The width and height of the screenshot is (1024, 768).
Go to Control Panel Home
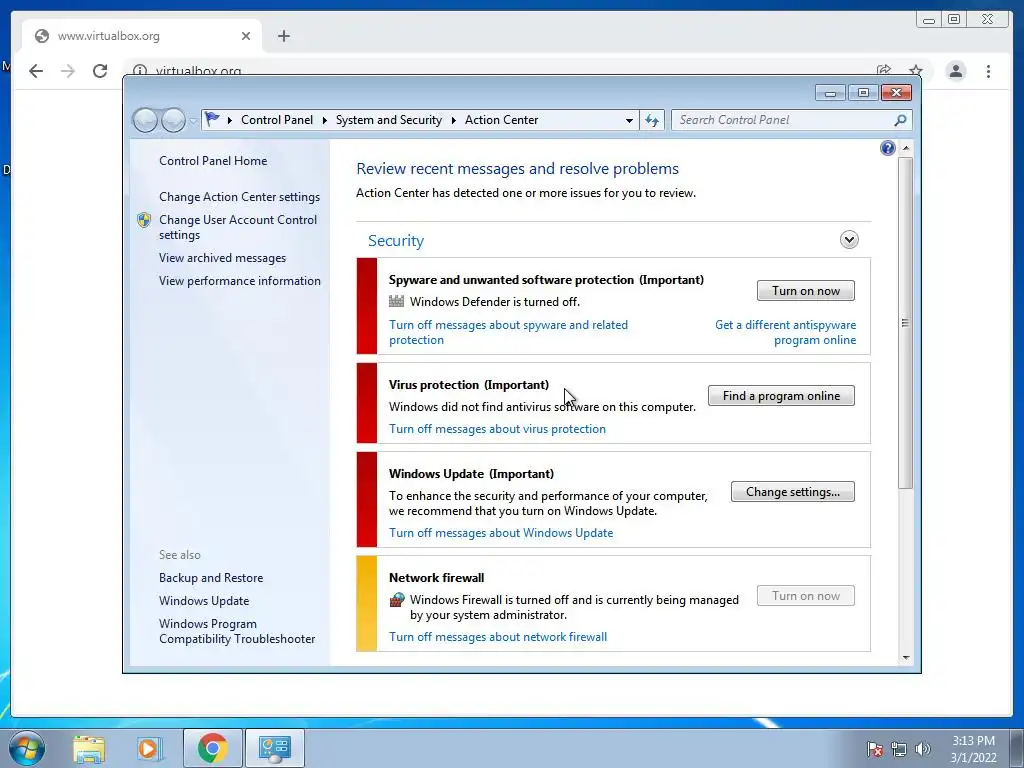[213, 161]
